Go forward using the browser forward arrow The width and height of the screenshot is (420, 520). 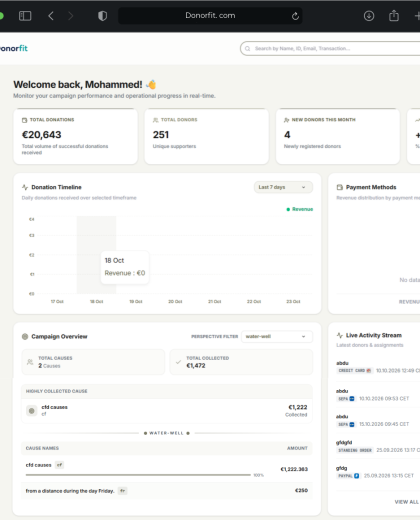click(x=70, y=16)
